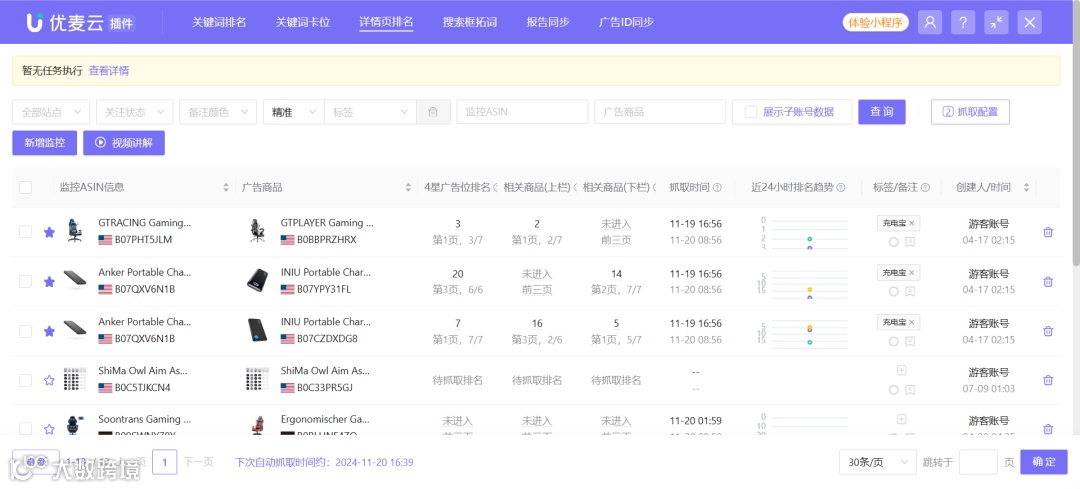Viewport: 1080px width, 489px height.
Task: Sort by 创建人/时间 column arrows
Action: click(1026, 187)
